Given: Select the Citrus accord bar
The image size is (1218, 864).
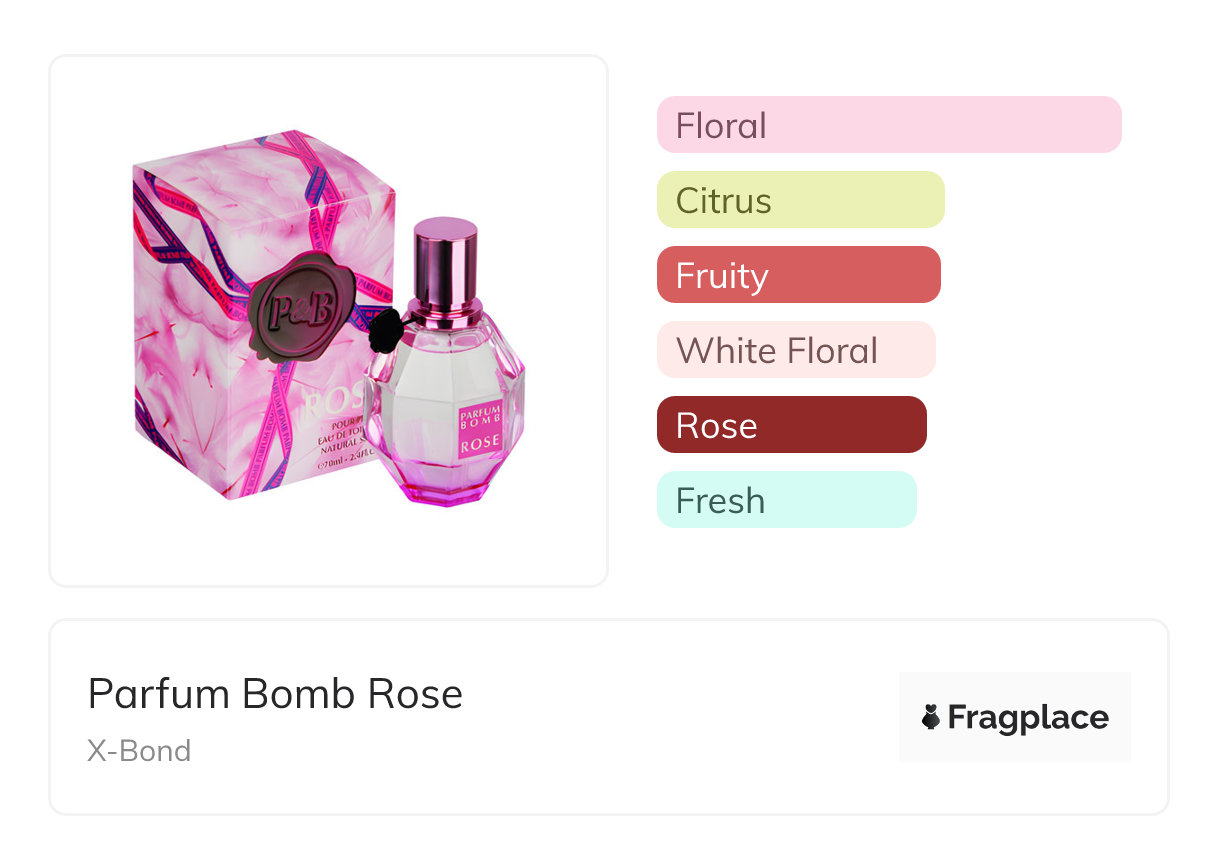Looking at the screenshot, I should pos(800,200).
